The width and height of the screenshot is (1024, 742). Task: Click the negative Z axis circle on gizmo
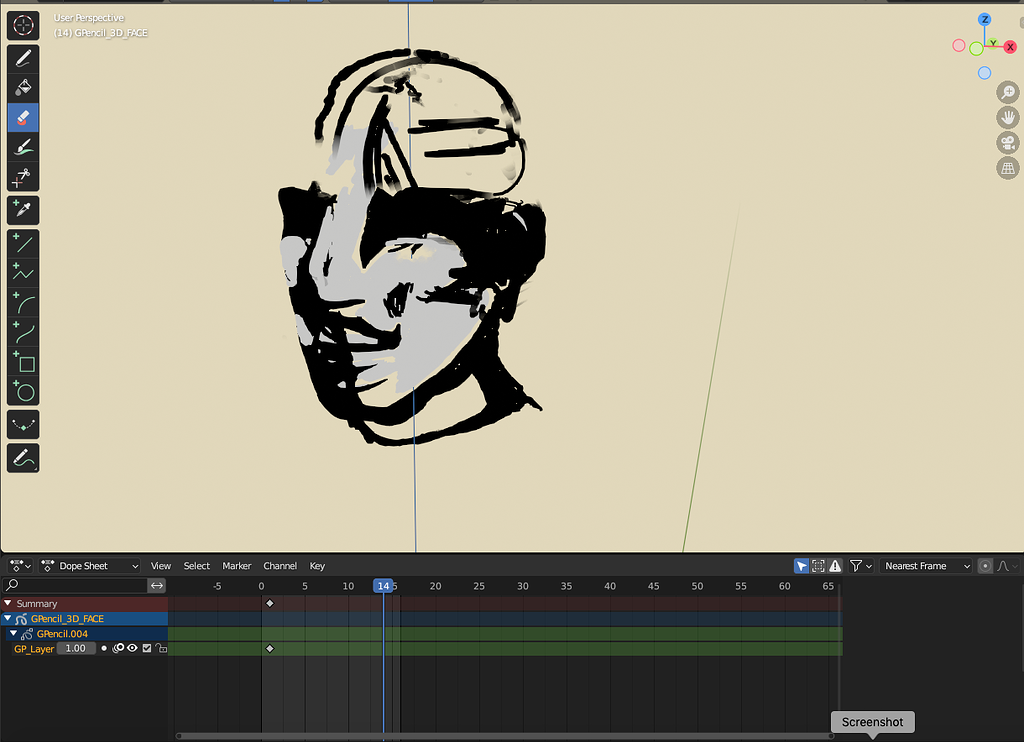pyautogui.click(x=984, y=73)
